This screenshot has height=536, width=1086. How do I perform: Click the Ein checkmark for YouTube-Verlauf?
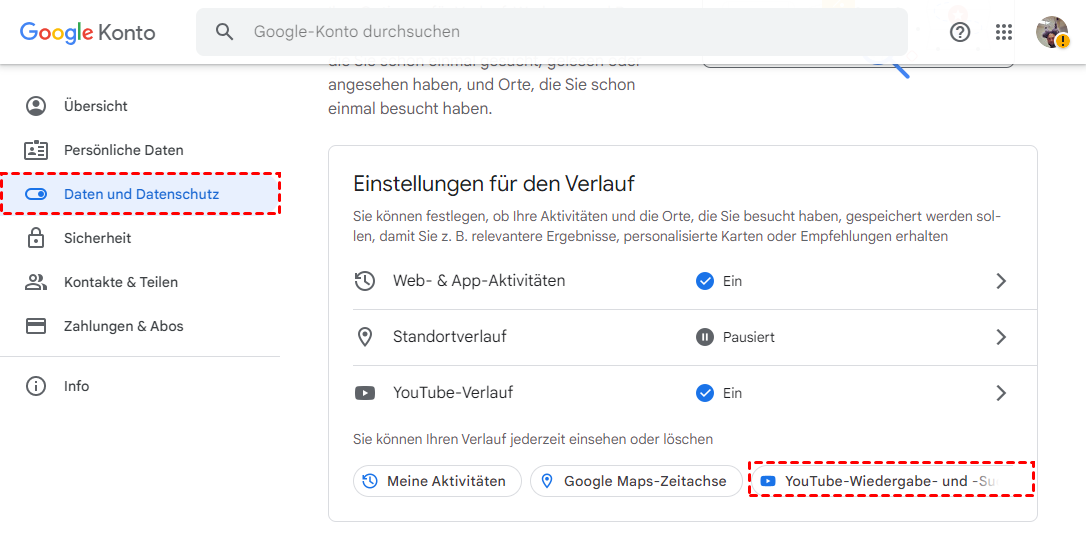(x=704, y=393)
